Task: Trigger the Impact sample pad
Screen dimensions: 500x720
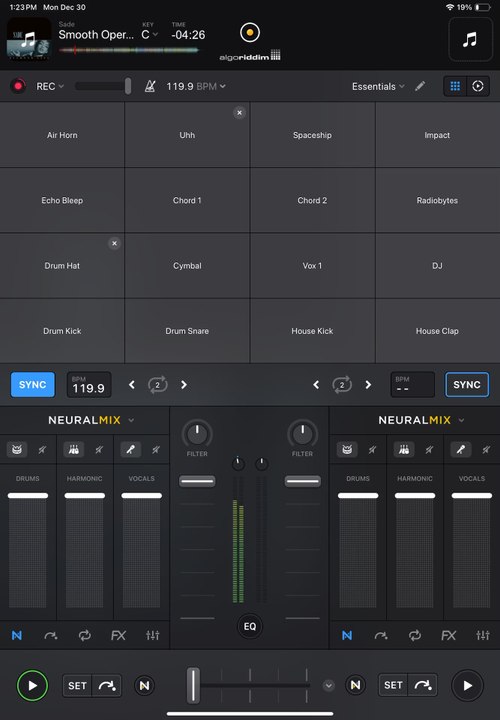Action: pos(438,135)
